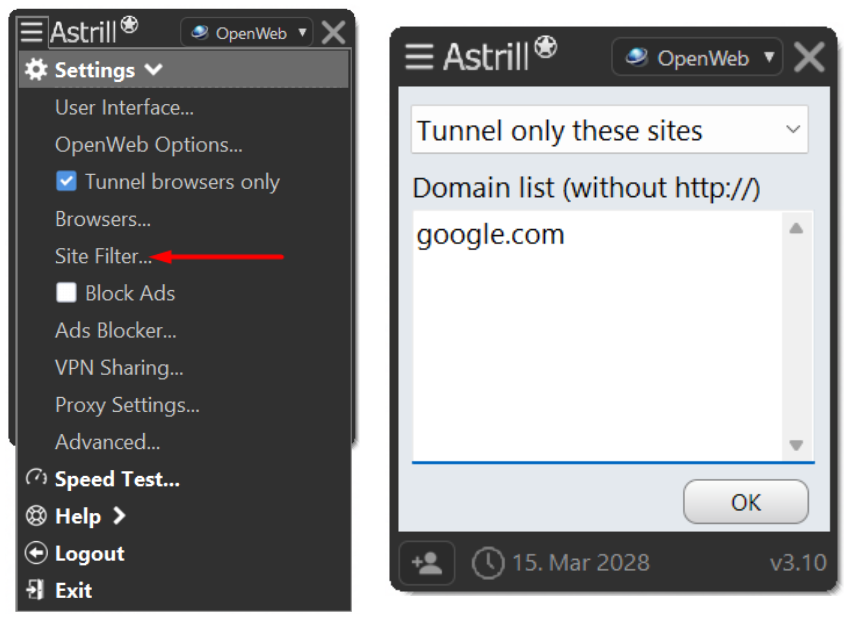844x622 pixels.
Task: Click scroll down arrow in domain list
Action: tap(796, 445)
